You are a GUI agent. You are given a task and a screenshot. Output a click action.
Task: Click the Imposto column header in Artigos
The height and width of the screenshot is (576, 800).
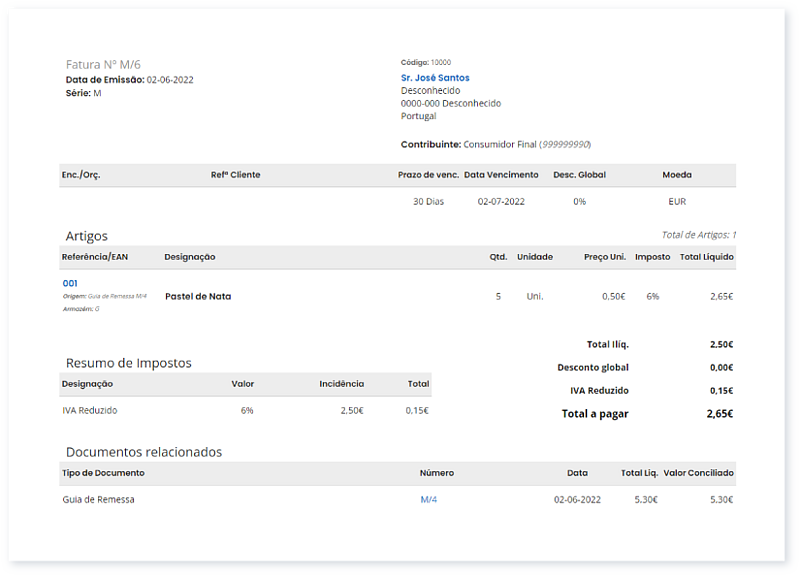point(652,257)
